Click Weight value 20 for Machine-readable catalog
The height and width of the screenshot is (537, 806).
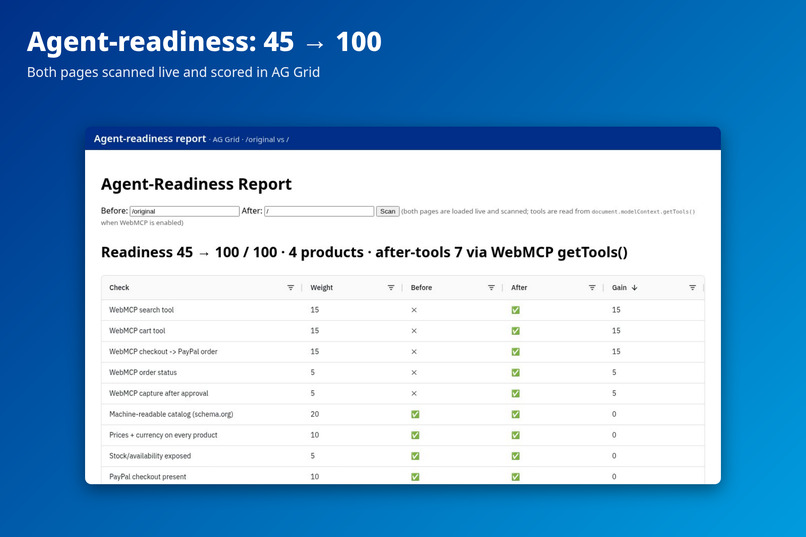[315, 414]
